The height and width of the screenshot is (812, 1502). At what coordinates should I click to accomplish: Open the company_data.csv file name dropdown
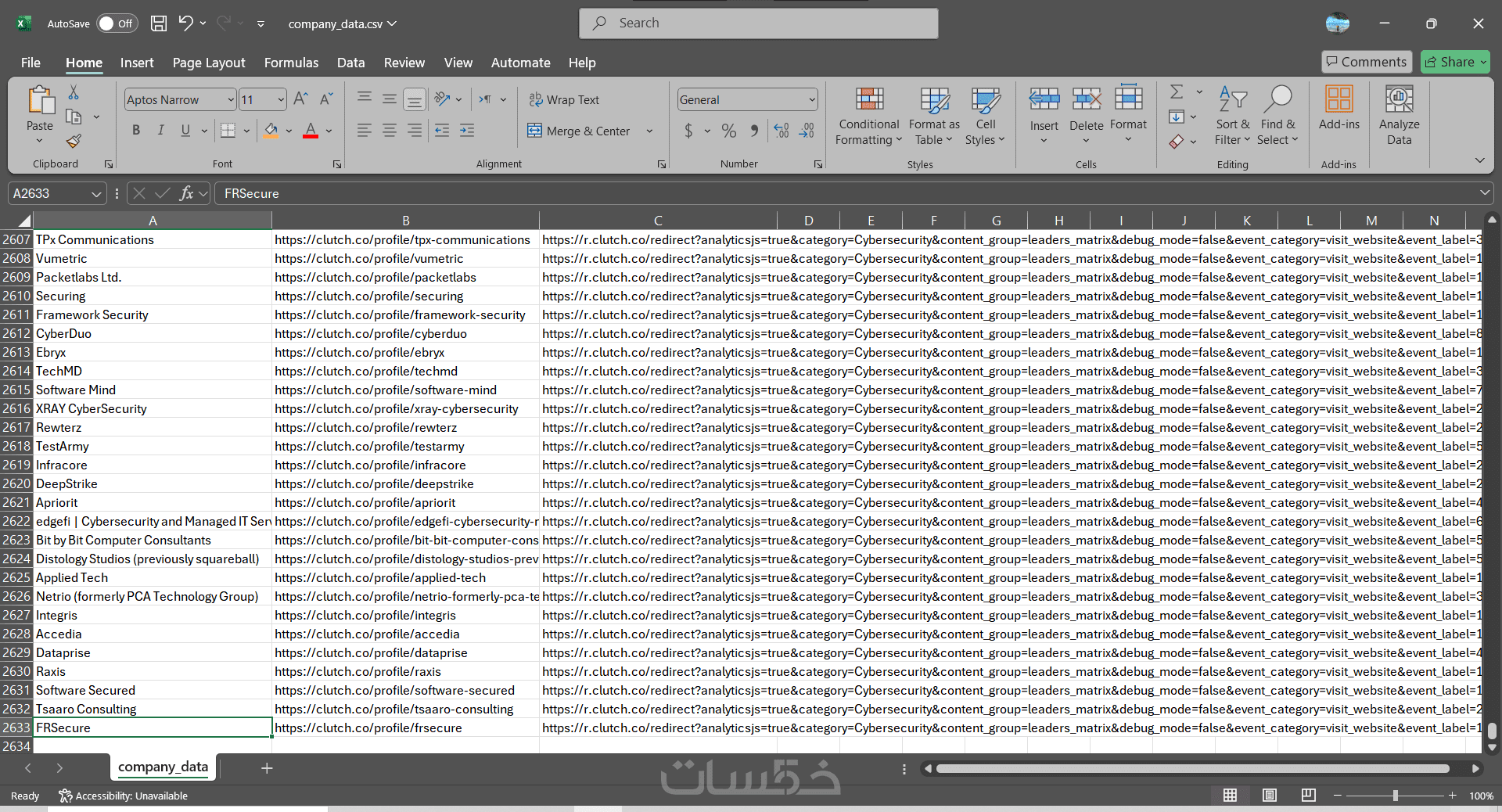click(343, 23)
